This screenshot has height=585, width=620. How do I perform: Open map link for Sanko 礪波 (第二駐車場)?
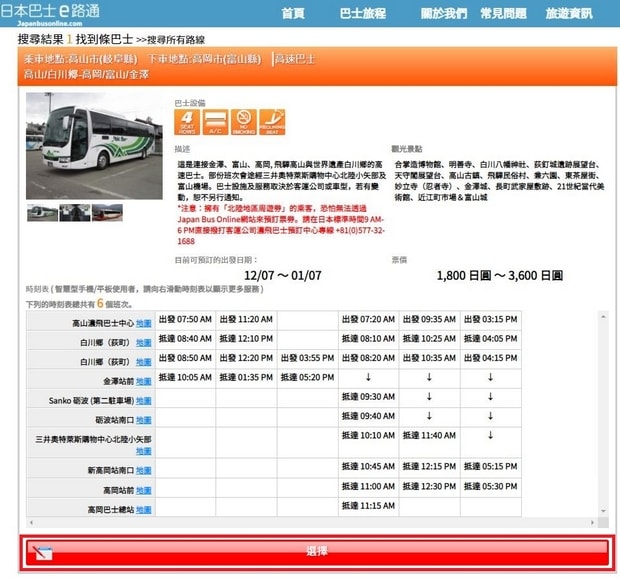(x=144, y=401)
